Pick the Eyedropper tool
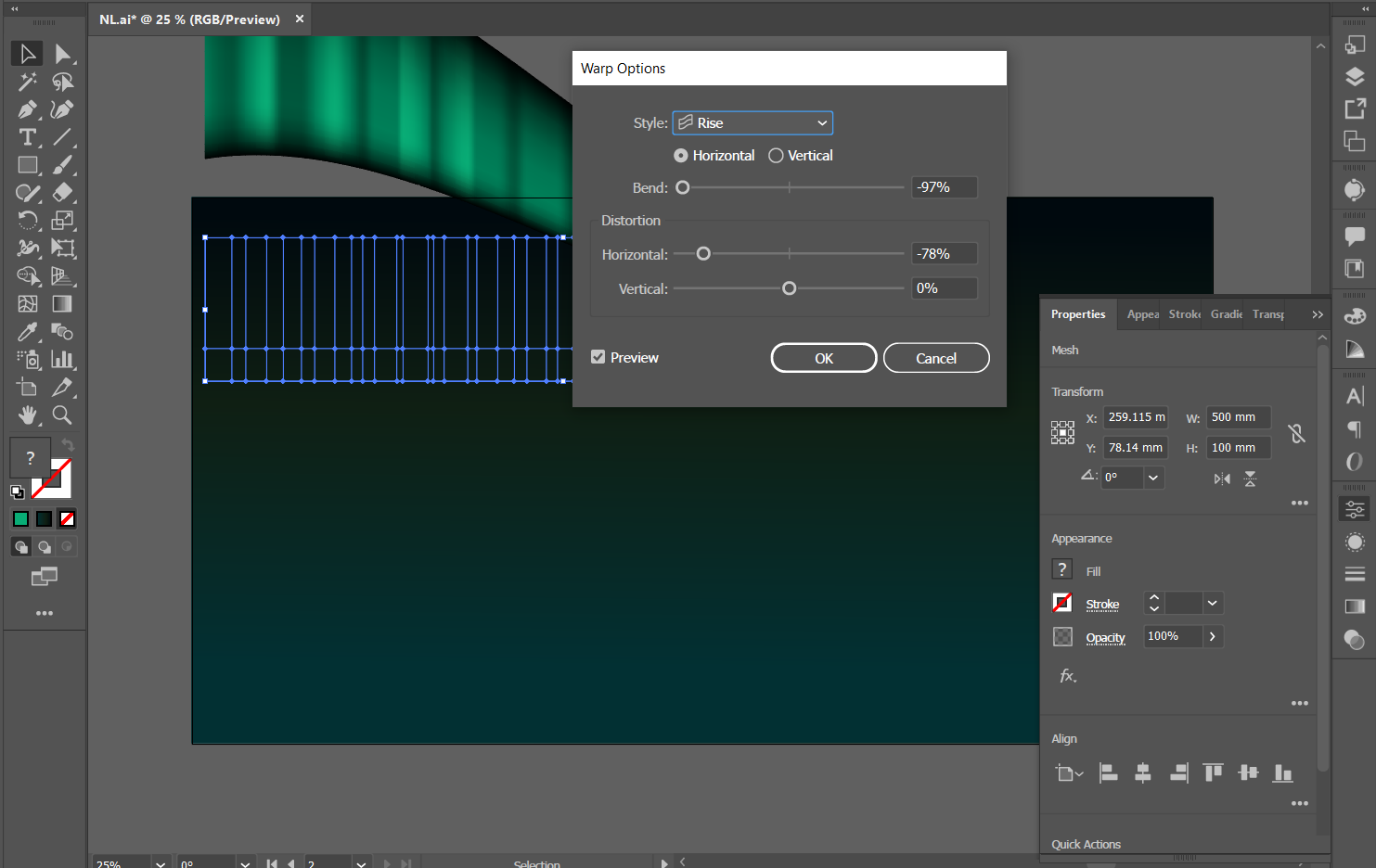 click(27, 332)
